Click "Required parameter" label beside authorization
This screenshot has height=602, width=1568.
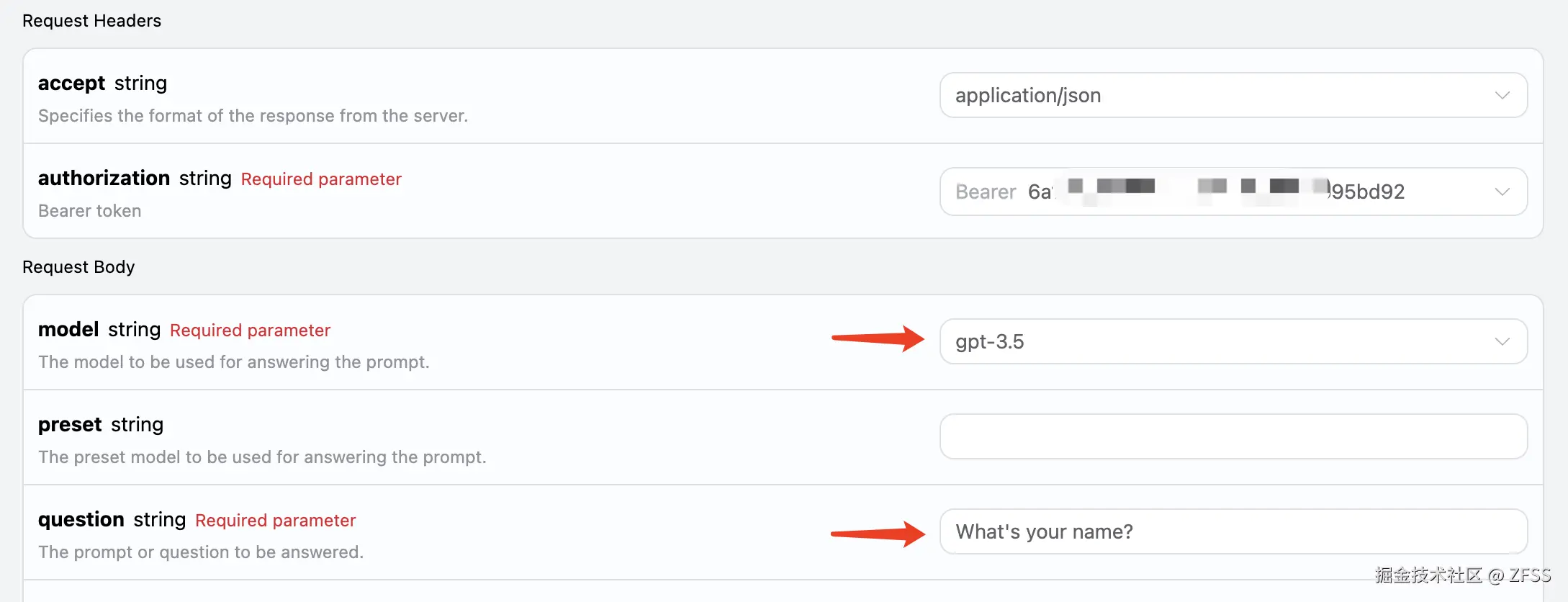click(321, 179)
